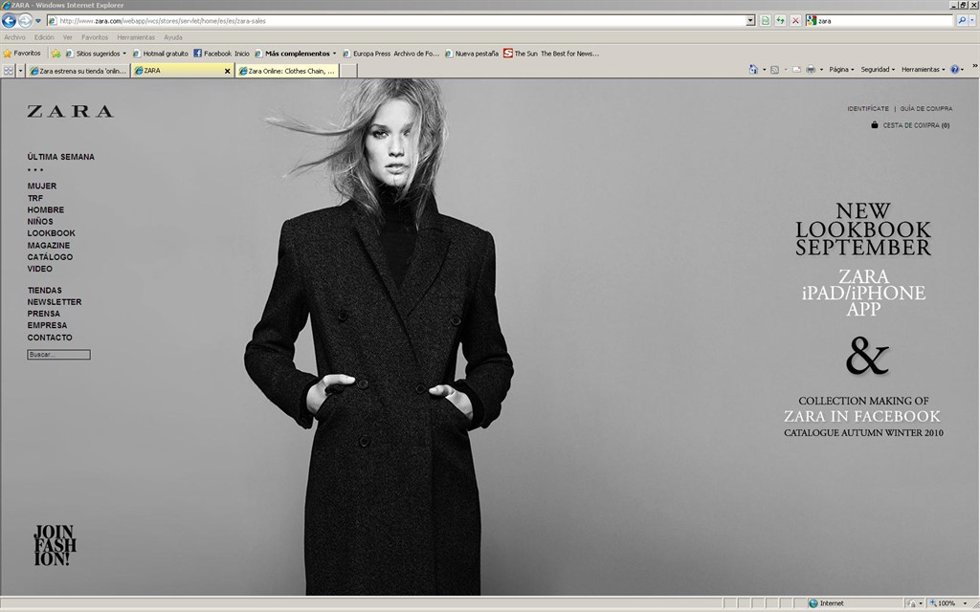
Task: Open the Archivo menu
Action: (15, 36)
